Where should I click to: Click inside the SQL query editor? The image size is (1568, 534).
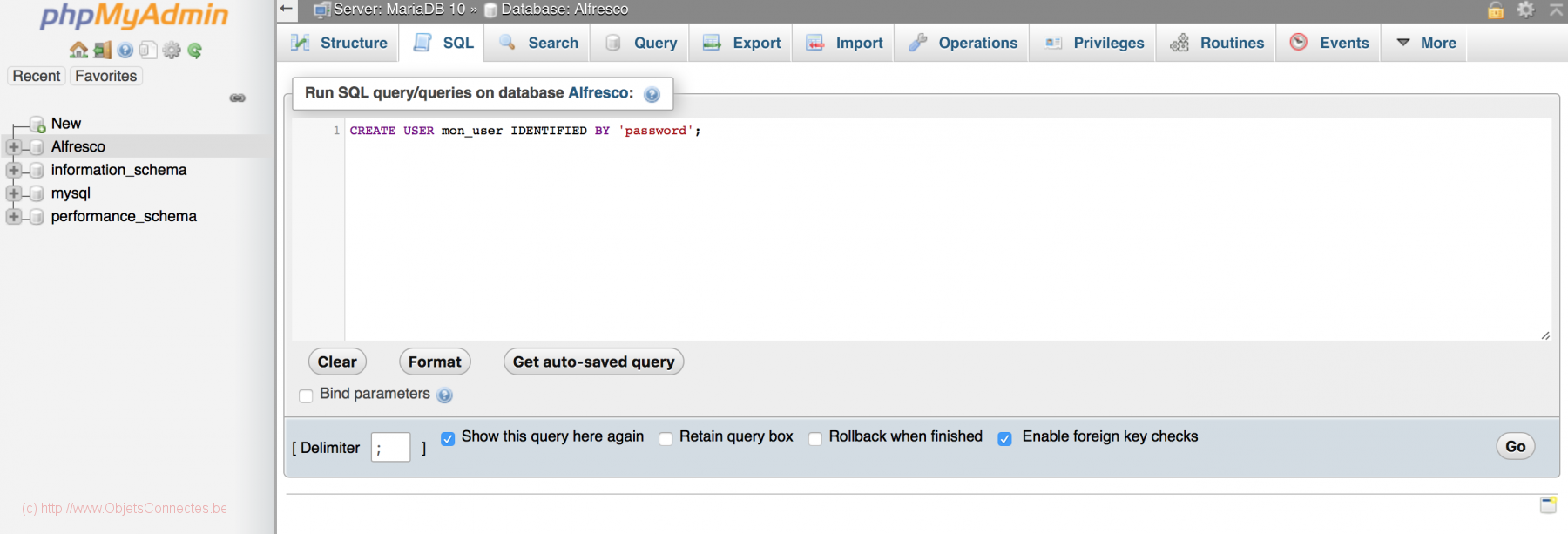click(948, 229)
